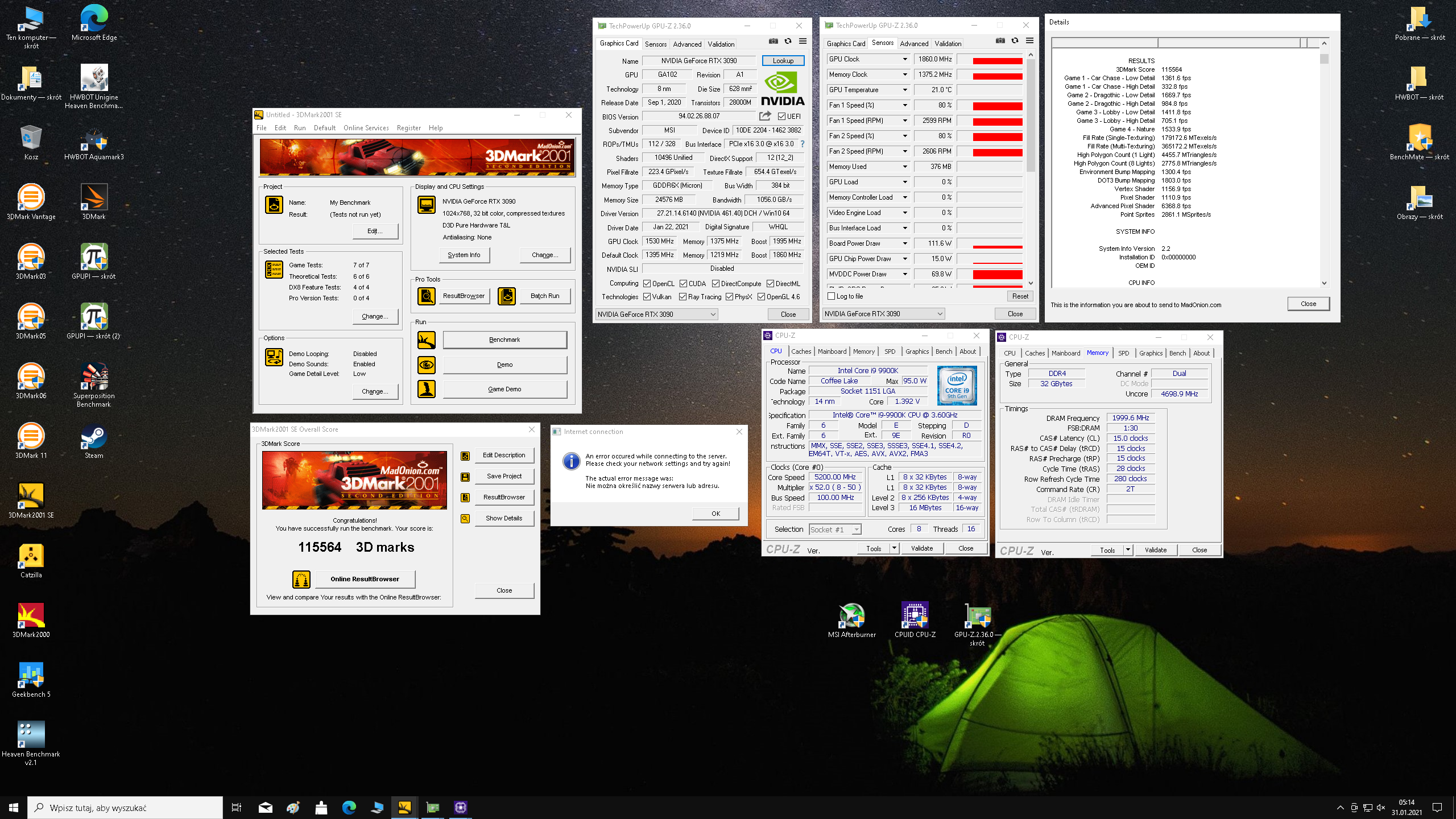This screenshot has width=1456, height=819.
Task: Open the MSI Afterburner desktop shortcut
Action: coord(852,620)
